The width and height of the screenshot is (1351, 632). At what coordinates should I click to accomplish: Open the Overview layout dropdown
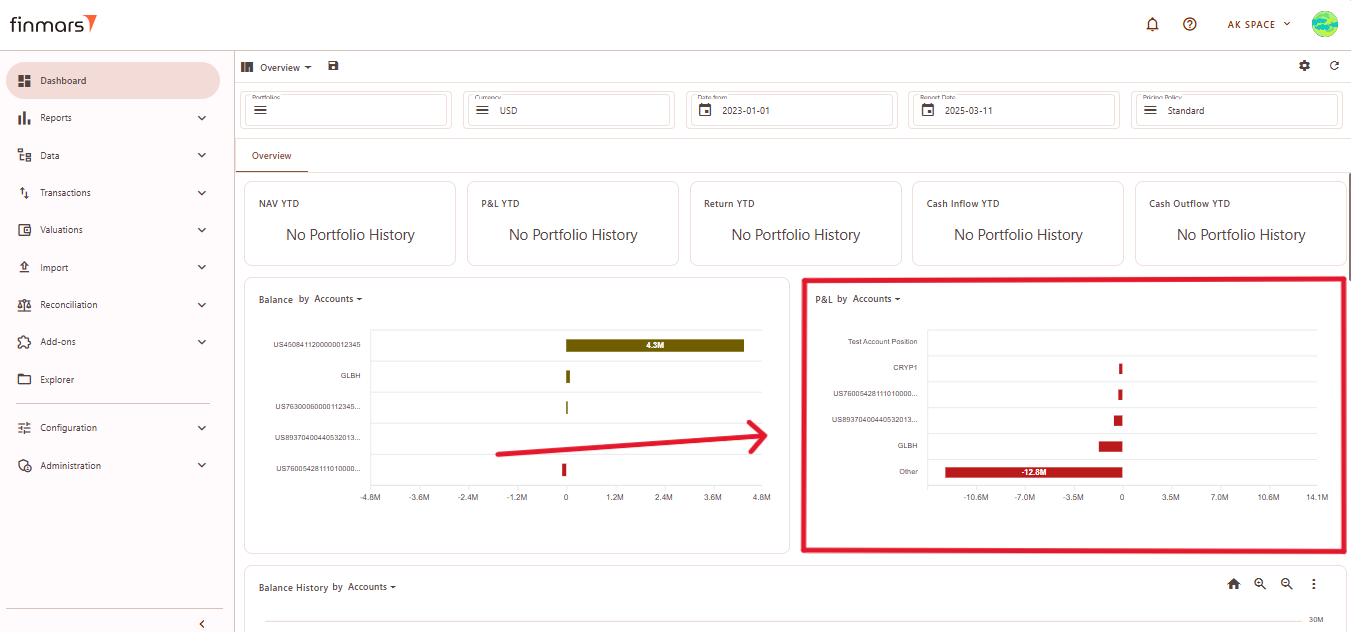point(285,68)
